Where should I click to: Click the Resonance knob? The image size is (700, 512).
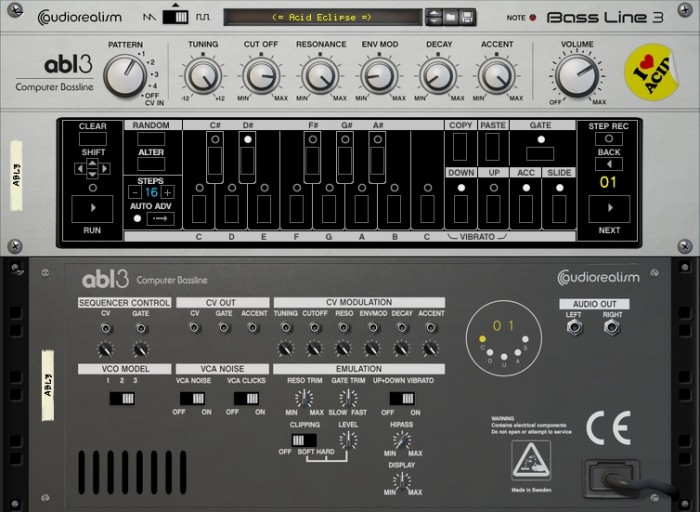320,75
